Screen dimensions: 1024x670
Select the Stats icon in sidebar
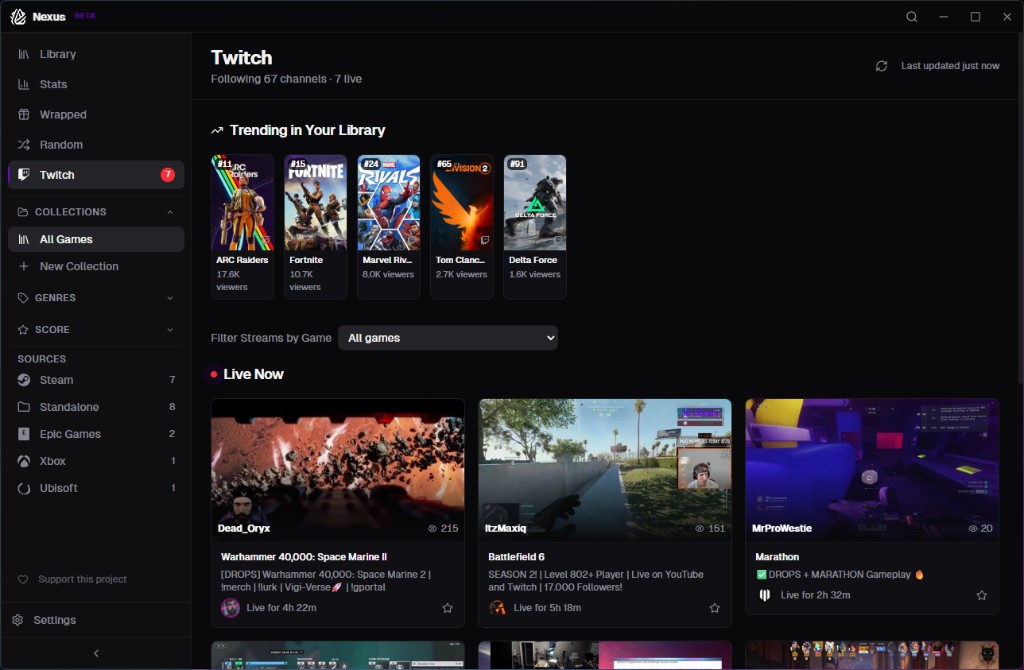tap(22, 84)
